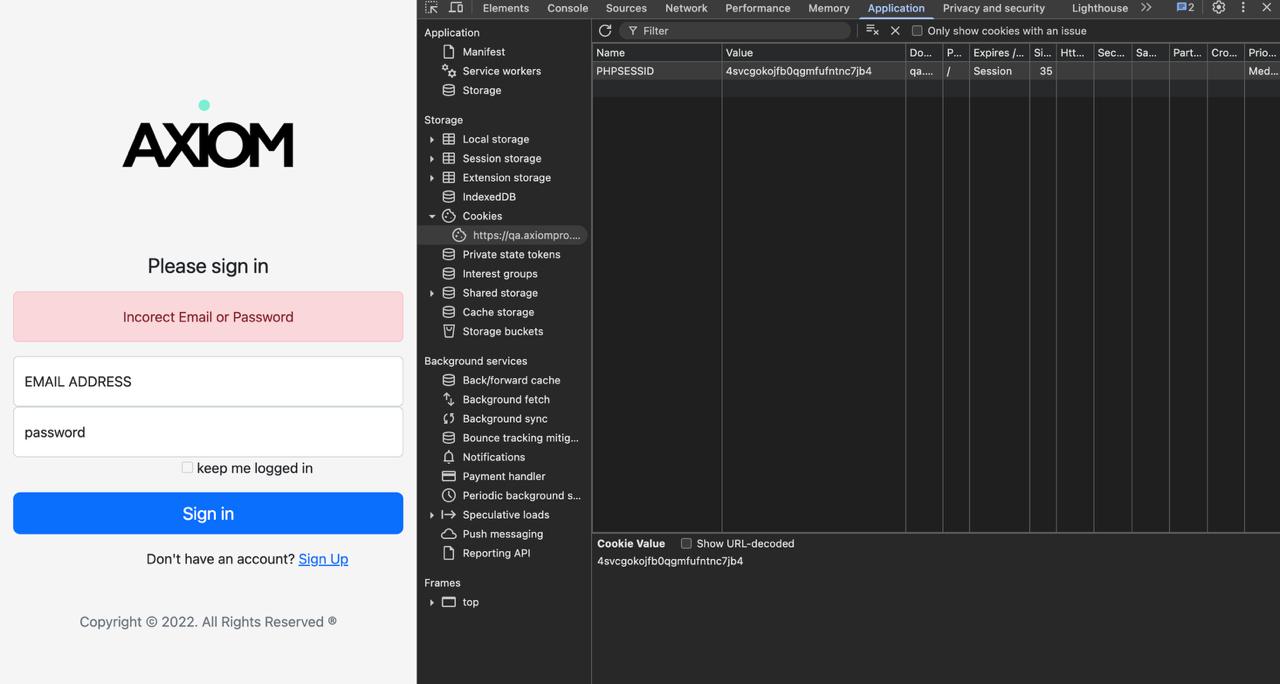Check Only show cookies with an issue

click(x=917, y=31)
